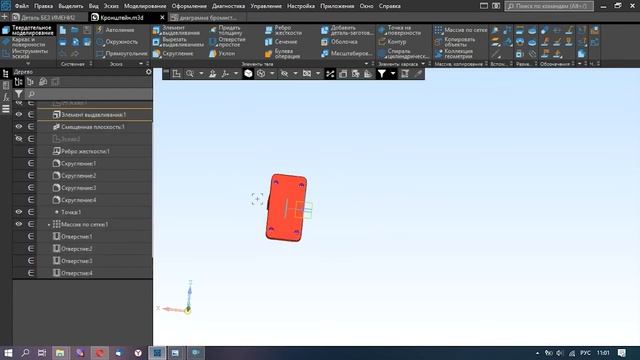
Task: Open the variables fx side panel
Action: pyautogui.click(x=6, y=97)
